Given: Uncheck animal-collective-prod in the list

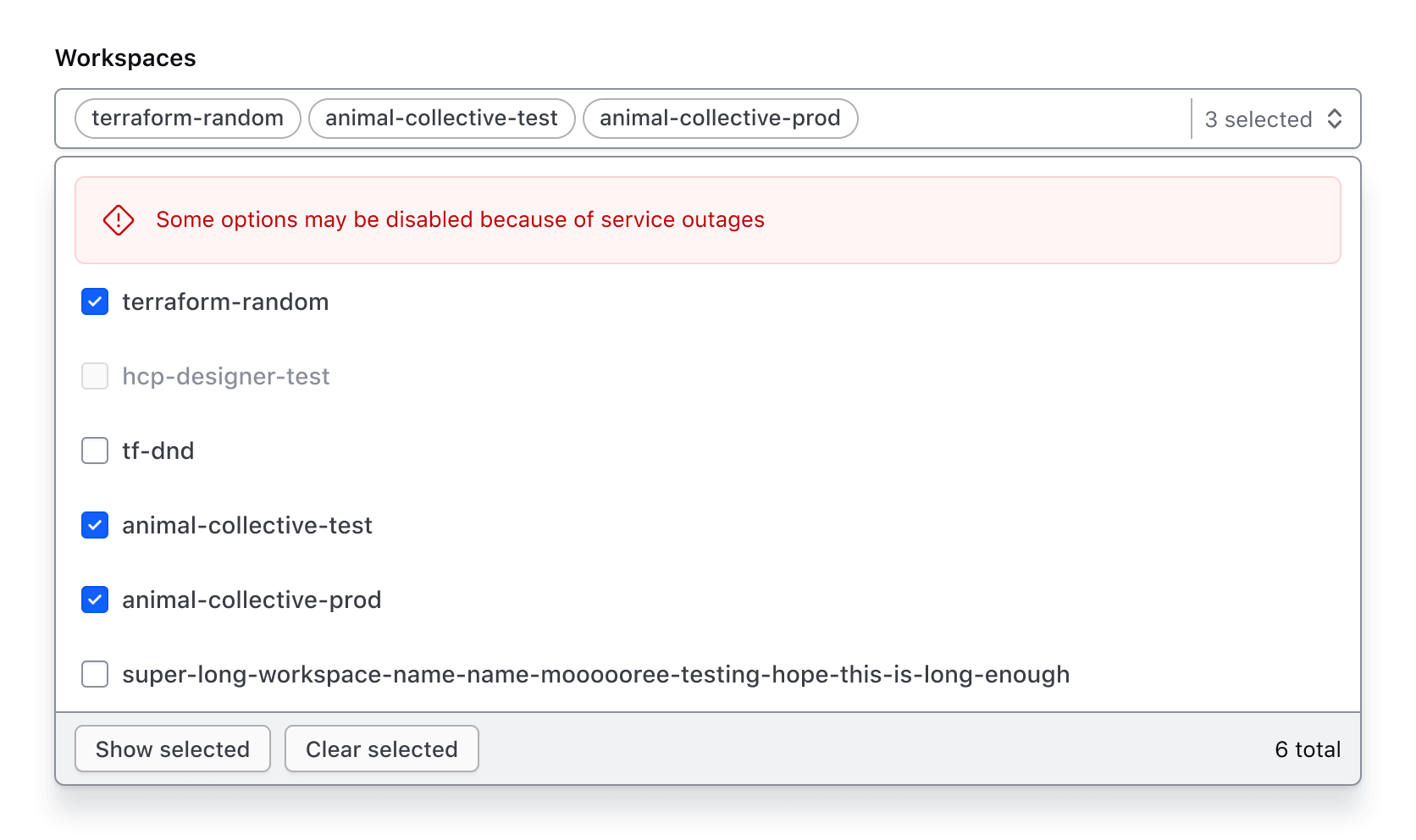Looking at the screenshot, I should point(94,600).
